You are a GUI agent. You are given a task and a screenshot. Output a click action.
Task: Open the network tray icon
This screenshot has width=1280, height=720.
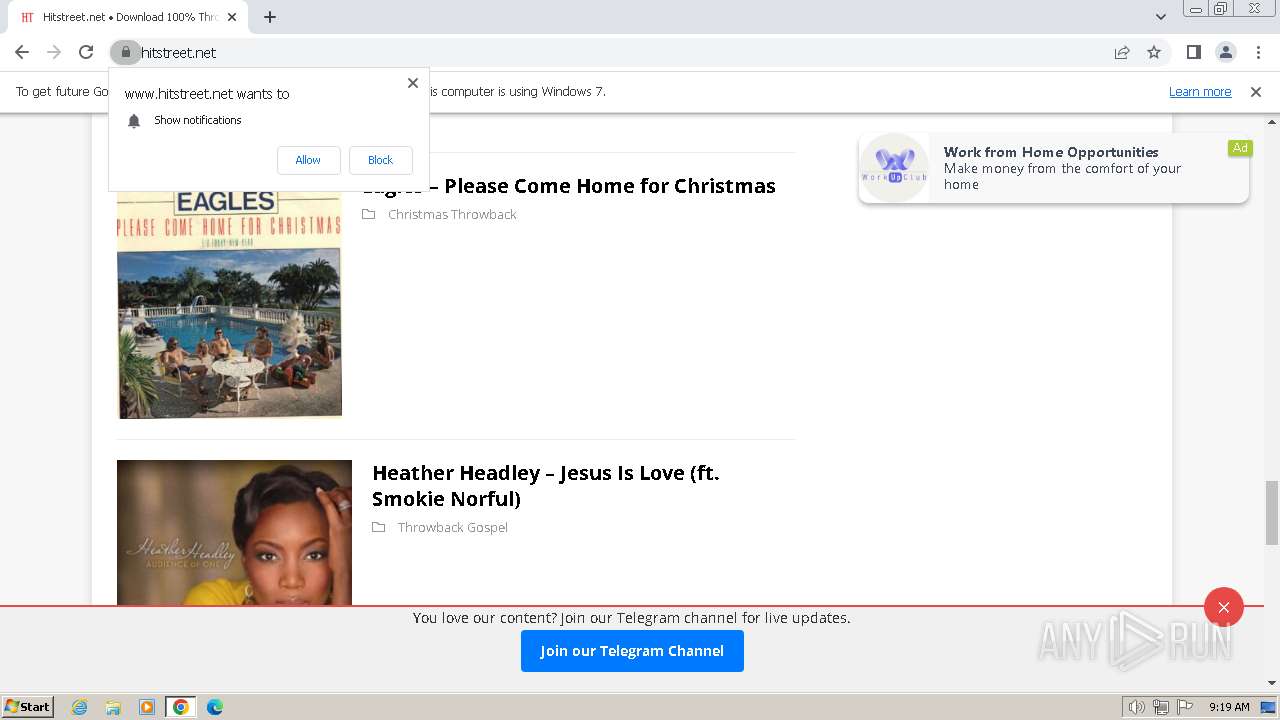(x=1161, y=707)
